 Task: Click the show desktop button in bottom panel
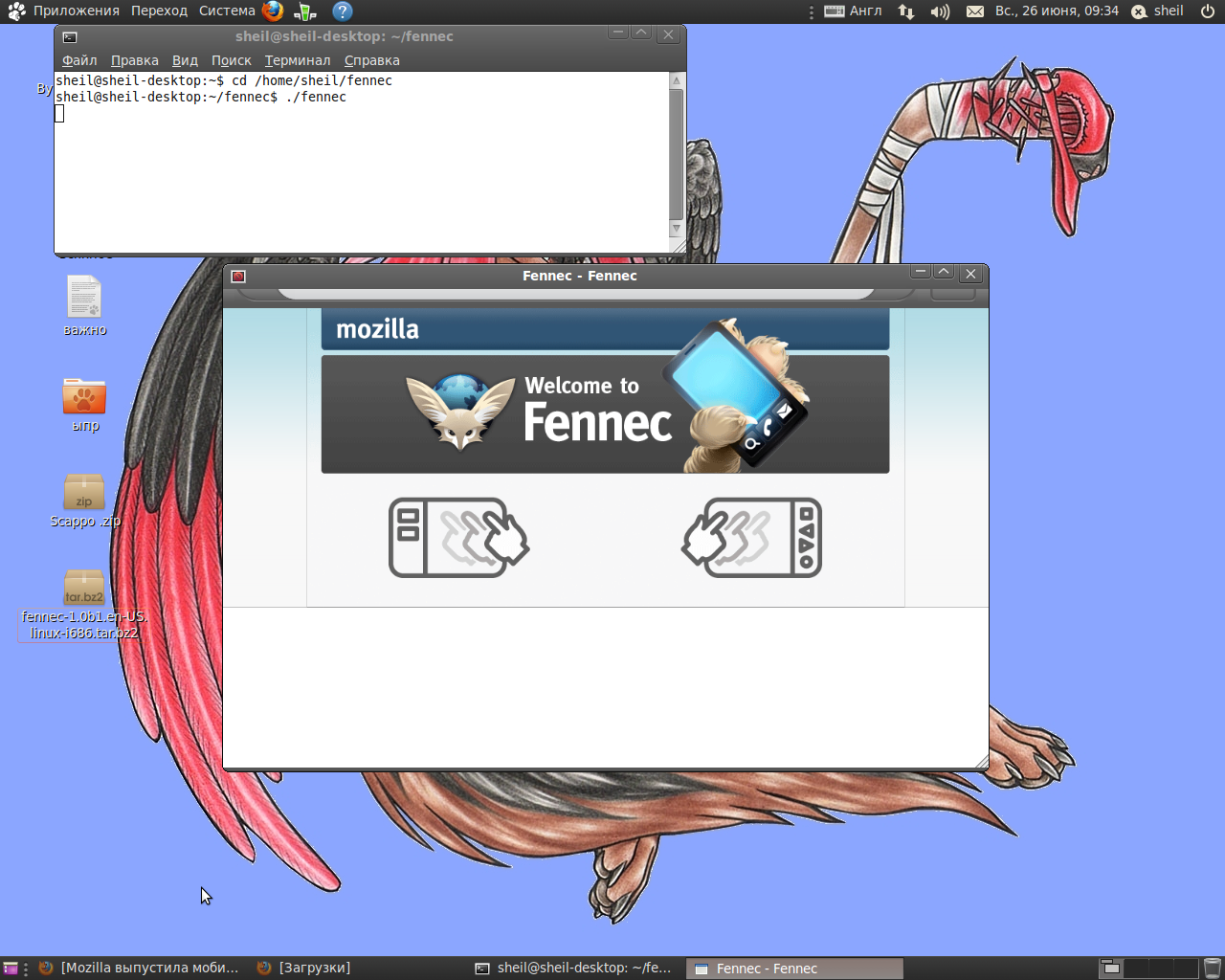(x=11, y=969)
